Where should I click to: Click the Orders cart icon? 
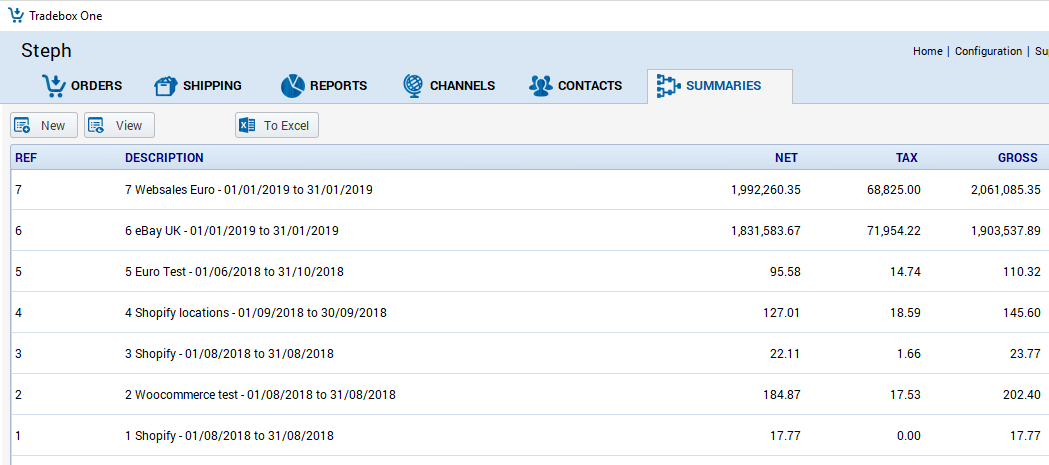[54, 86]
